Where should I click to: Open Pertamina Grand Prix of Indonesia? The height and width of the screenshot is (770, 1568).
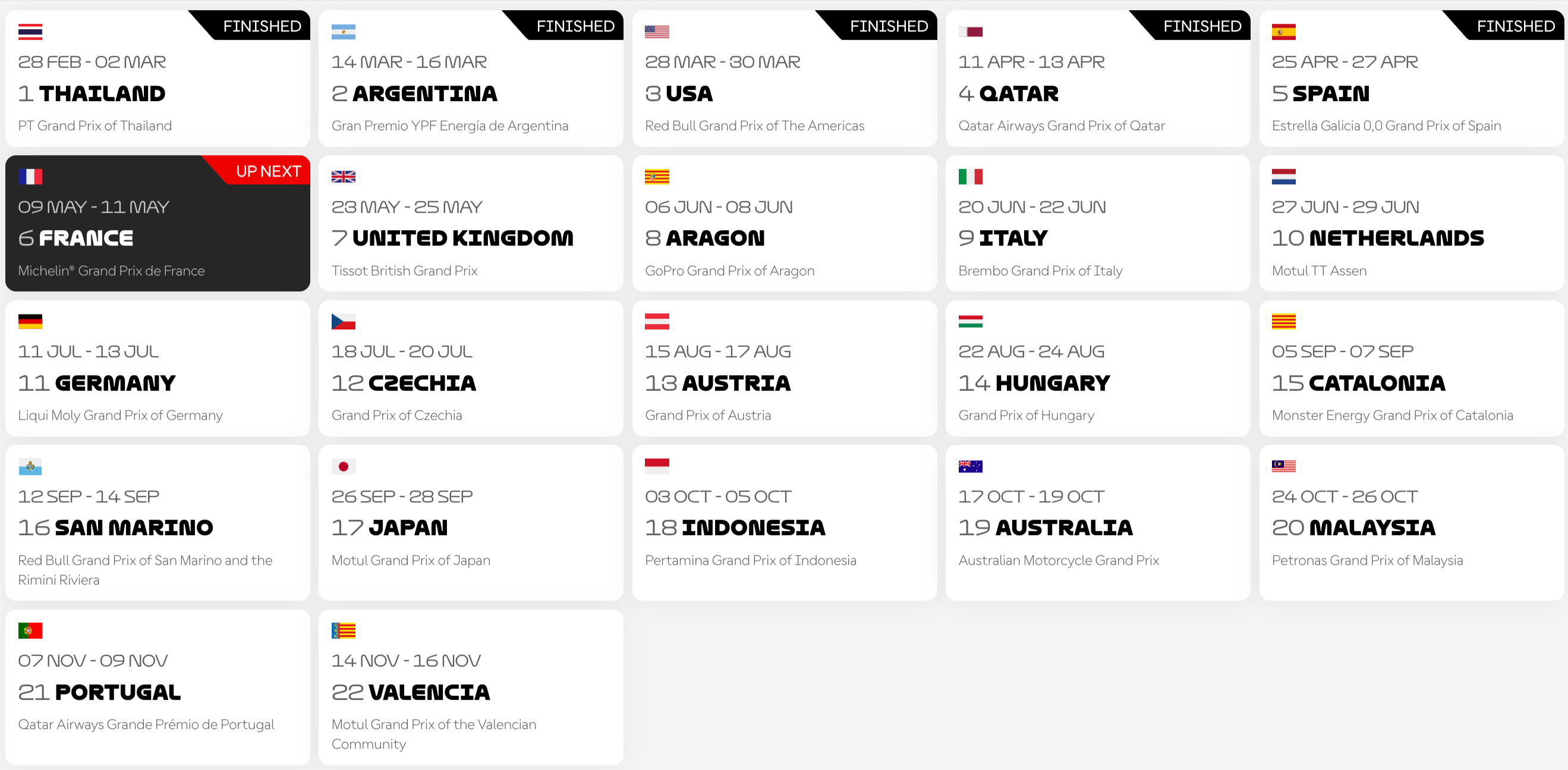[x=751, y=560]
